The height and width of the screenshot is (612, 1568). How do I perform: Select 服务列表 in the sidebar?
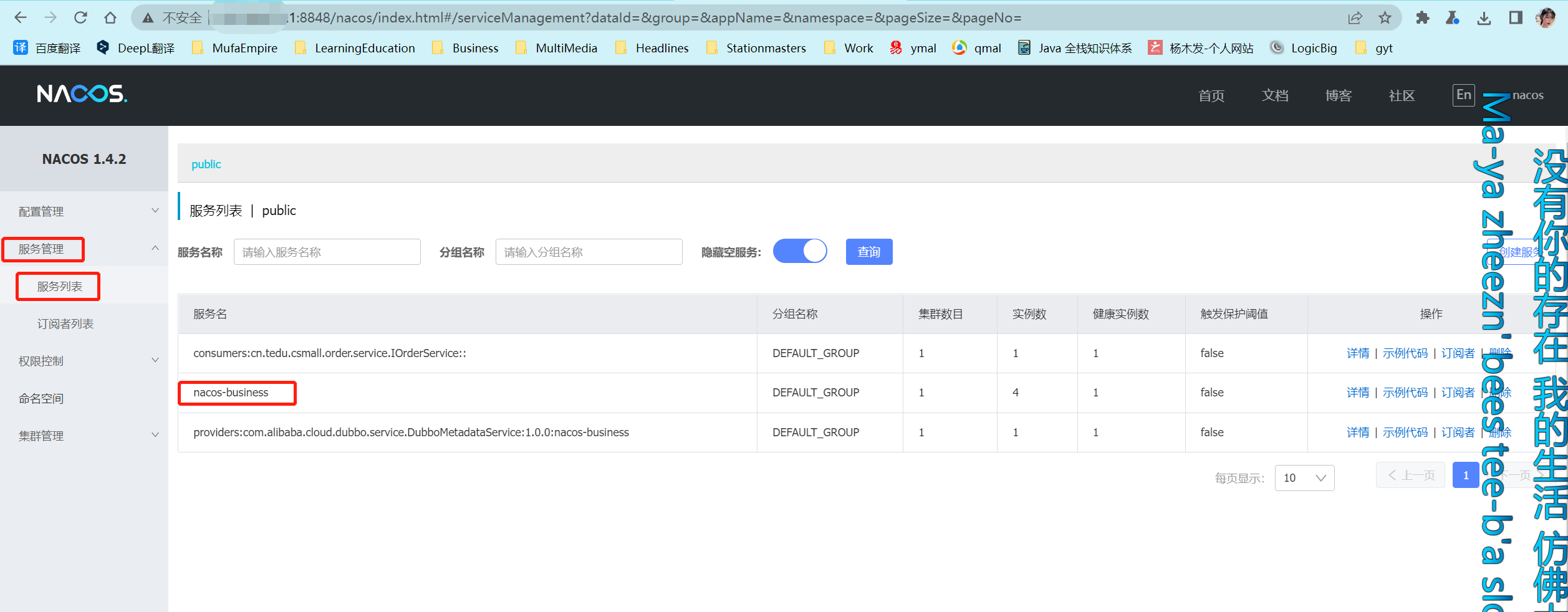tap(59, 286)
